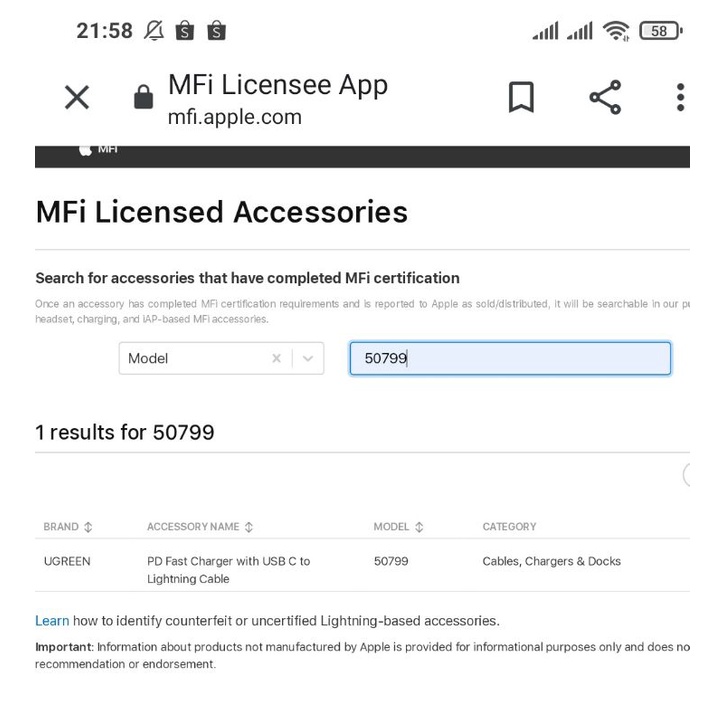Clear the Model selection with the x
Image resolution: width=724 pixels, height=724 pixels.
[x=276, y=358]
